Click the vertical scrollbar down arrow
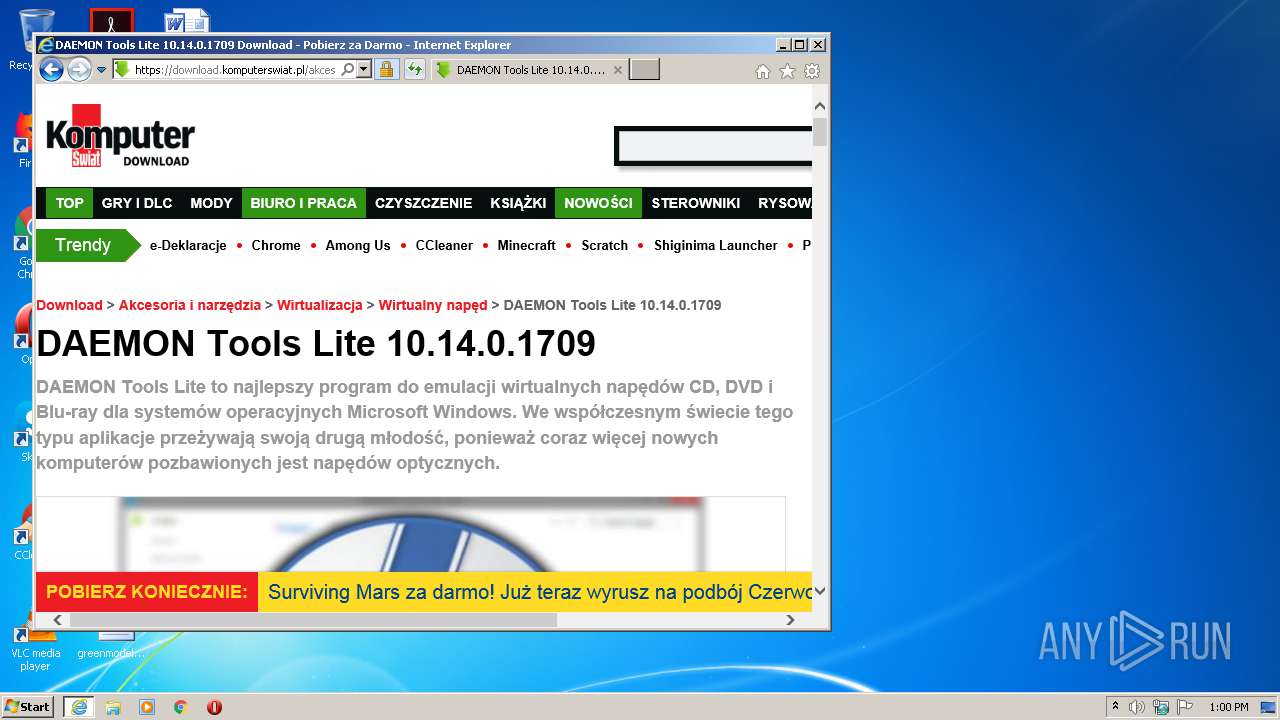 (820, 591)
